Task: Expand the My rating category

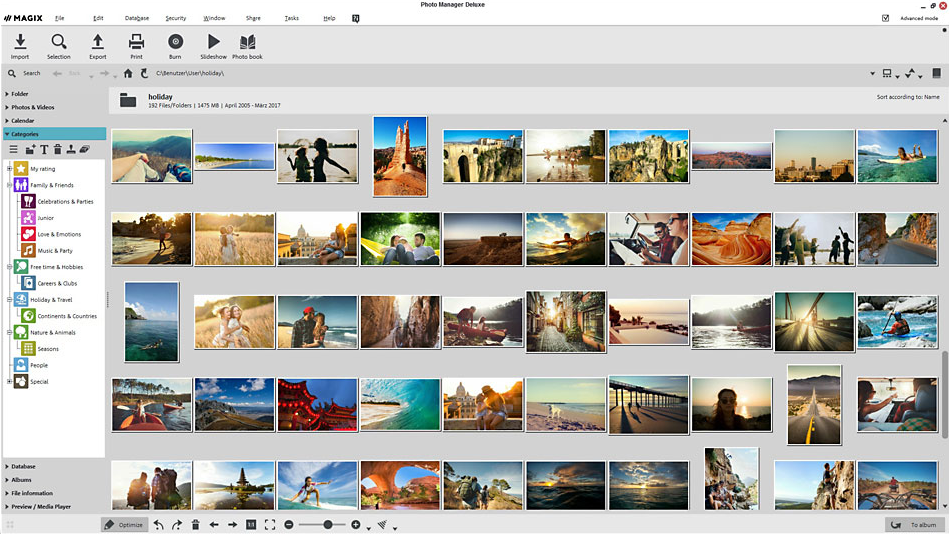Action: [9, 169]
